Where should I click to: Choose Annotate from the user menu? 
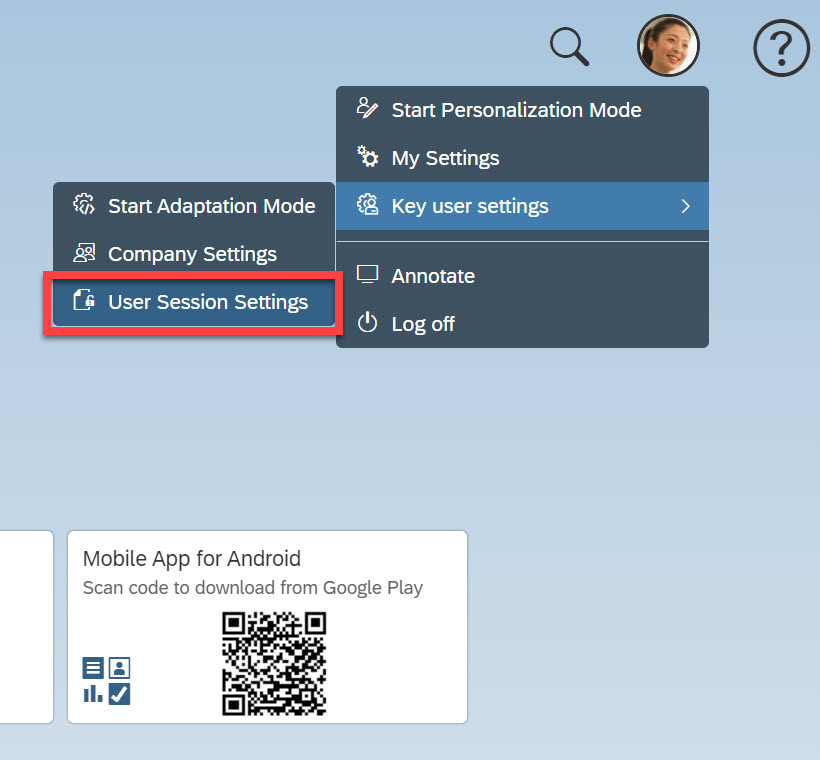coord(522,276)
